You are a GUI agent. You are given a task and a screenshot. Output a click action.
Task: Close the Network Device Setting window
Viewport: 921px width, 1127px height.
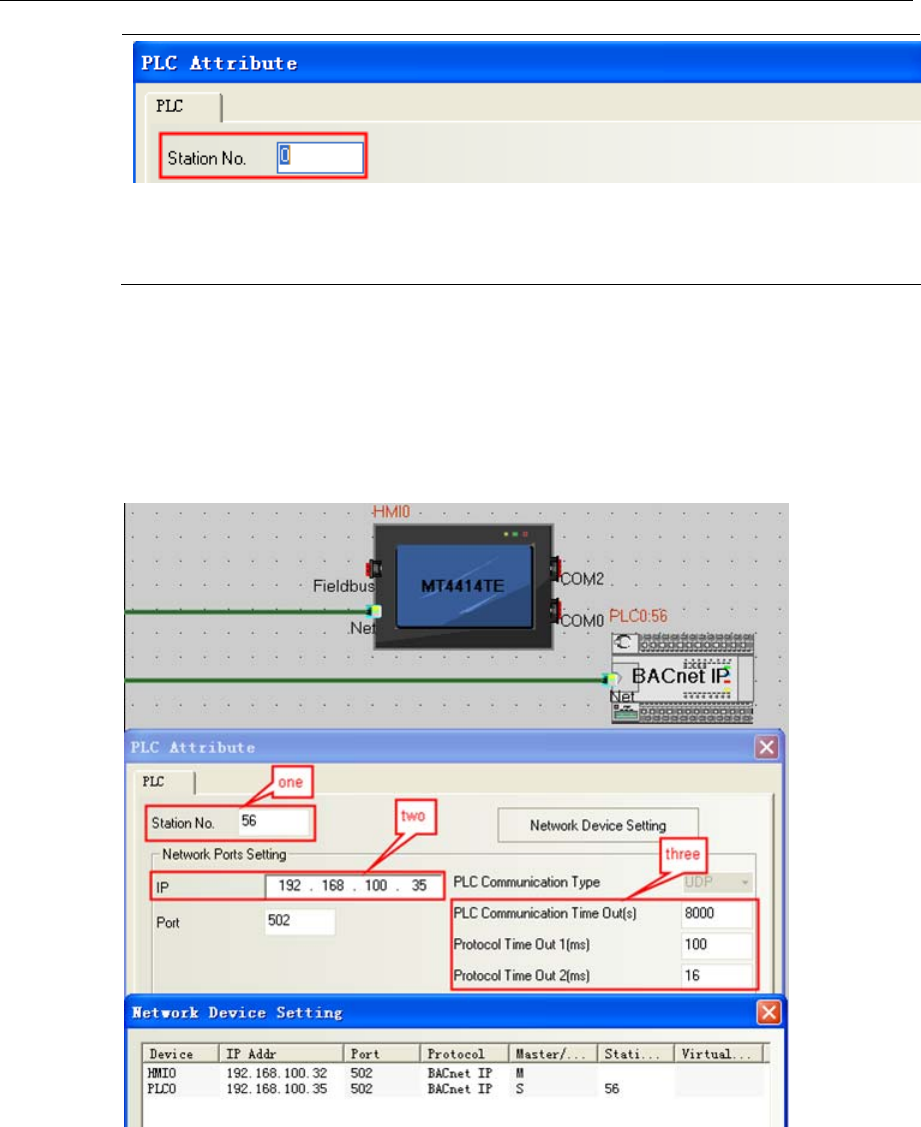769,1013
